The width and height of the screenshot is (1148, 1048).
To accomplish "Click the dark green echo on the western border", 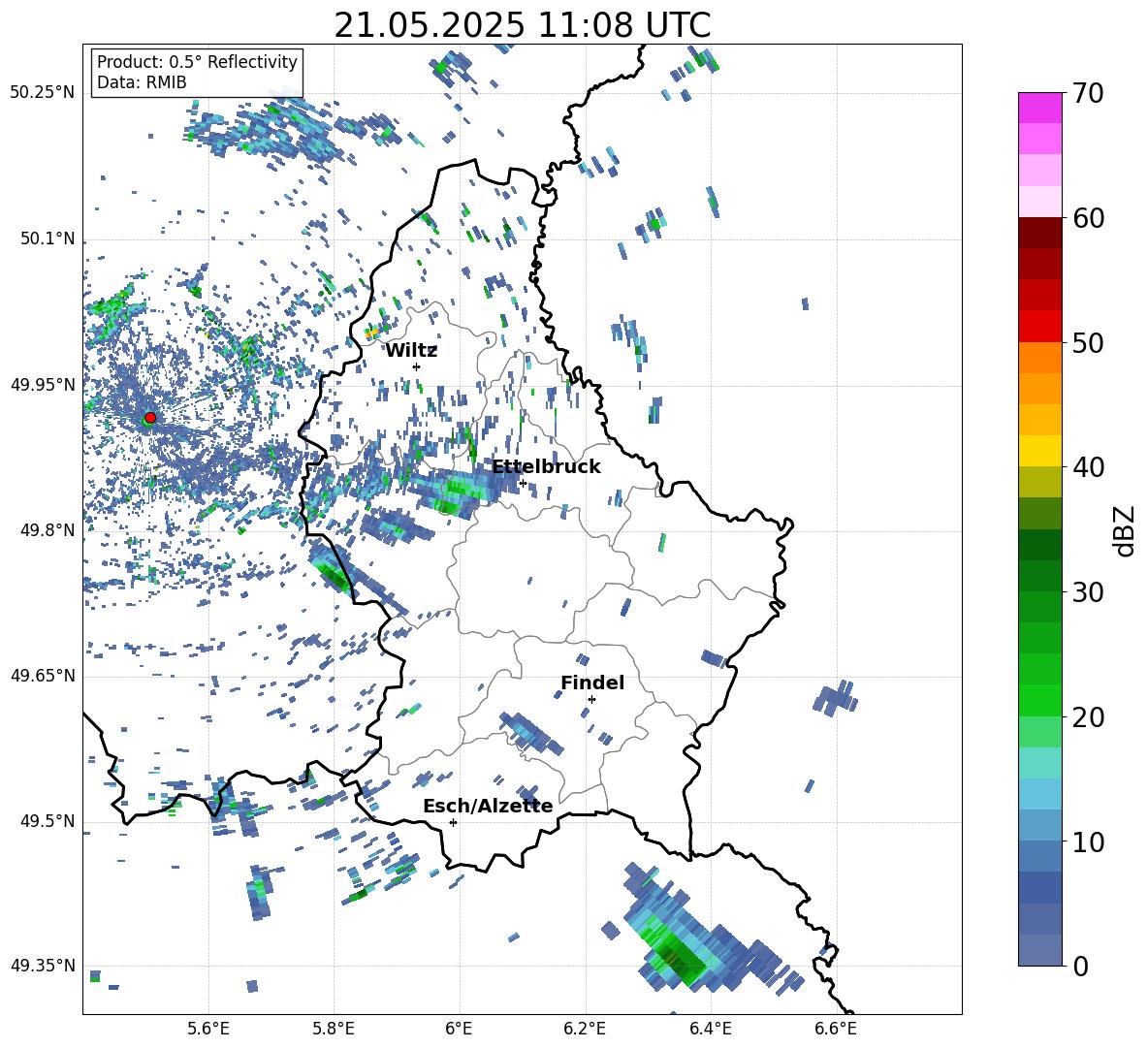I will (334, 573).
